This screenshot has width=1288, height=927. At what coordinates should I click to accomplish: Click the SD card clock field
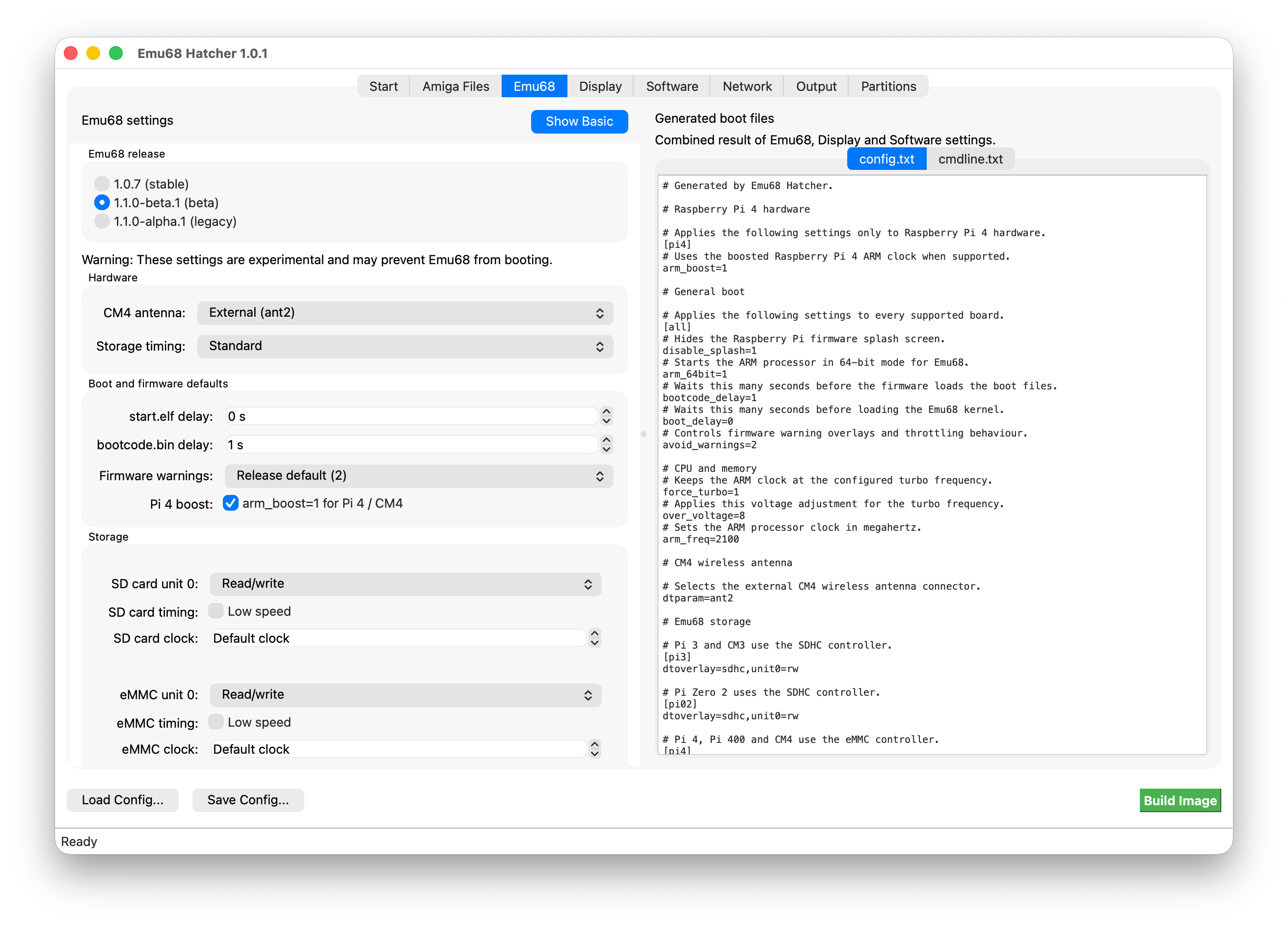tap(398, 638)
